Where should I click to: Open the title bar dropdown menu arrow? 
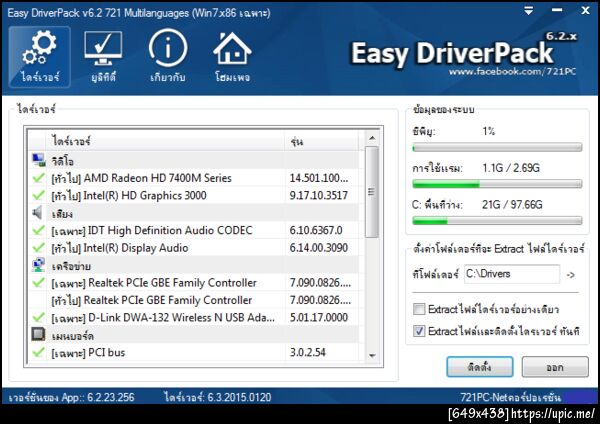pyautogui.click(x=528, y=11)
